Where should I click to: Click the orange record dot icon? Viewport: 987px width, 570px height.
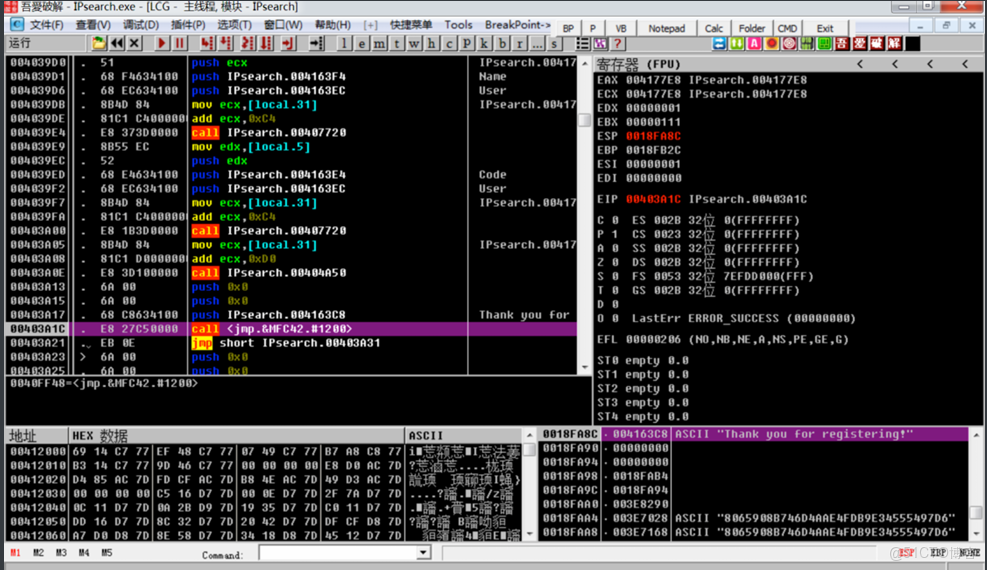point(772,43)
